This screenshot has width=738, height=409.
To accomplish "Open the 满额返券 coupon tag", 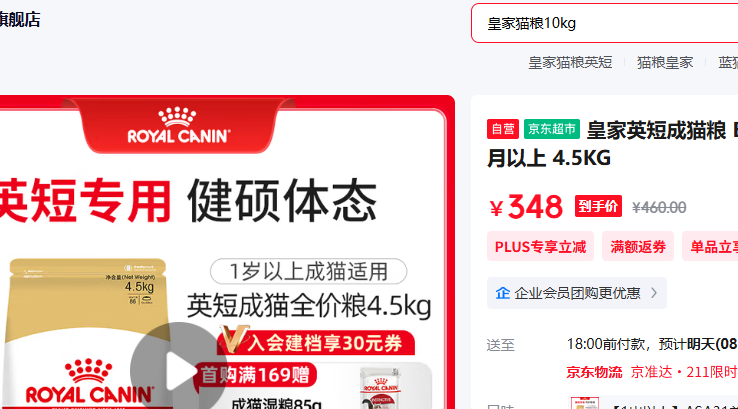I will pyautogui.click(x=638, y=246).
